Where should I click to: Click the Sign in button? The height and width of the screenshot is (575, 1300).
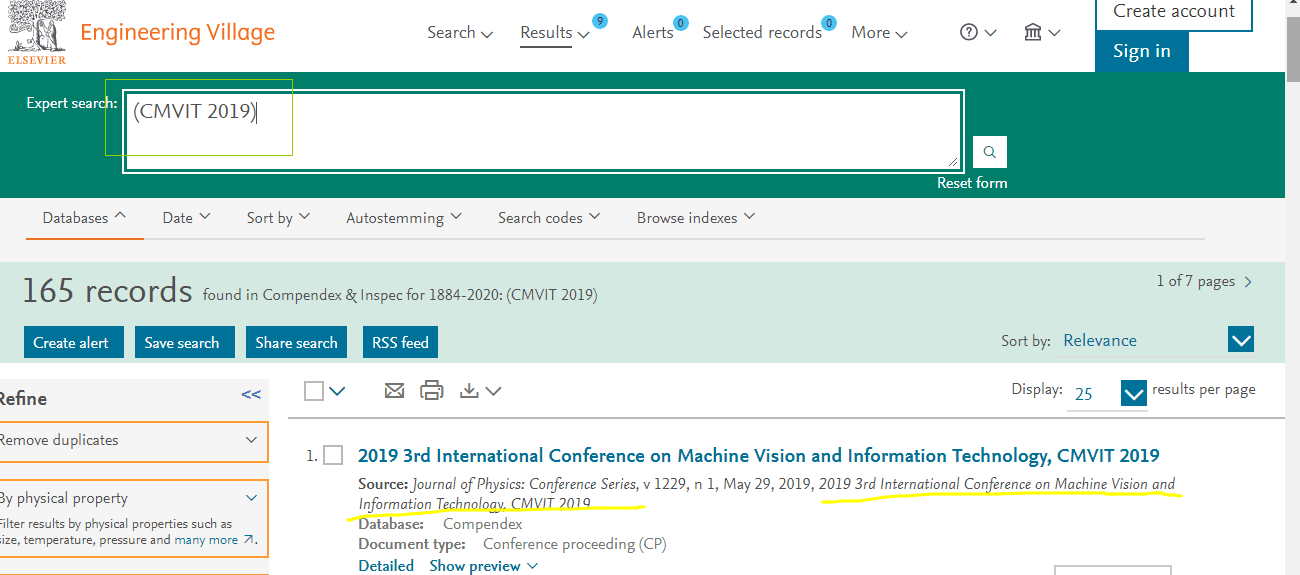[x=1142, y=51]
